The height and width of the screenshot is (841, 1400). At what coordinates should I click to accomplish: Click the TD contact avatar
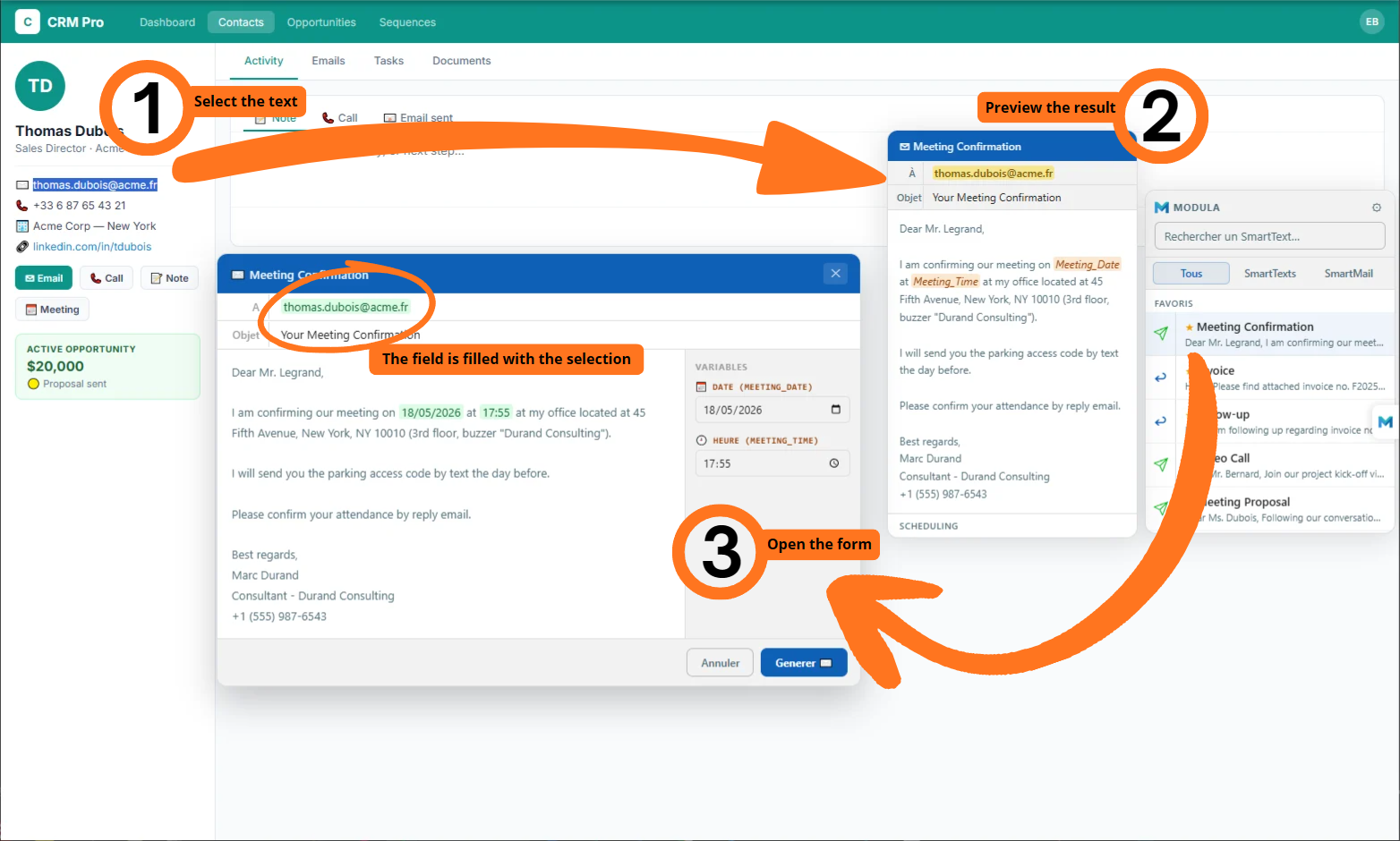point(40,86)
